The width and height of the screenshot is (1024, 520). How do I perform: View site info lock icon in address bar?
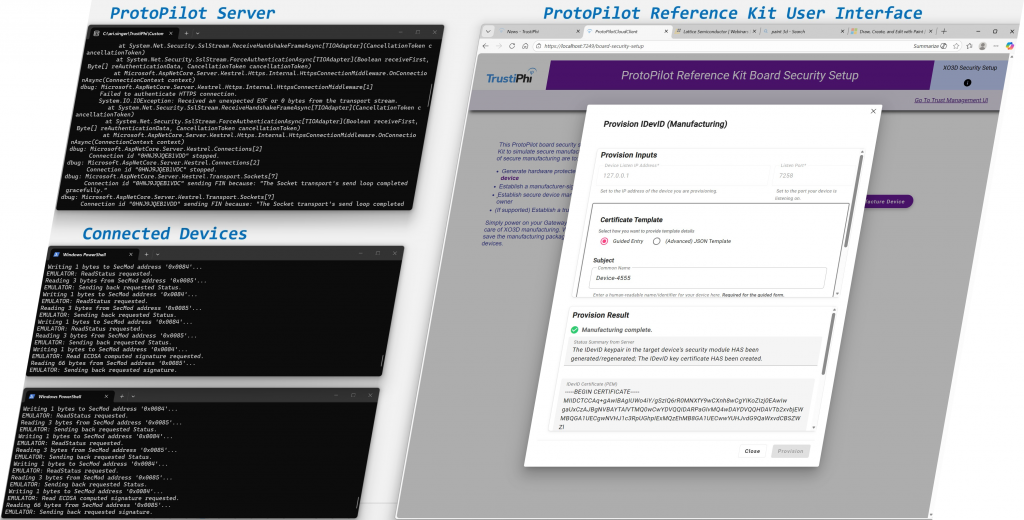[538, 46]
